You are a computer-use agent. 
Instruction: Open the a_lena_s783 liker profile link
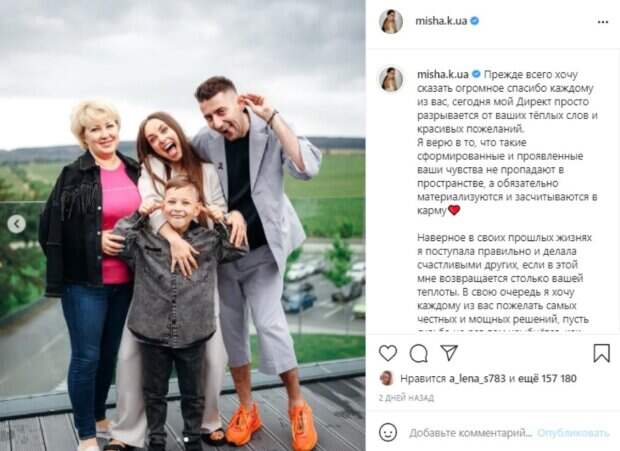477,379
